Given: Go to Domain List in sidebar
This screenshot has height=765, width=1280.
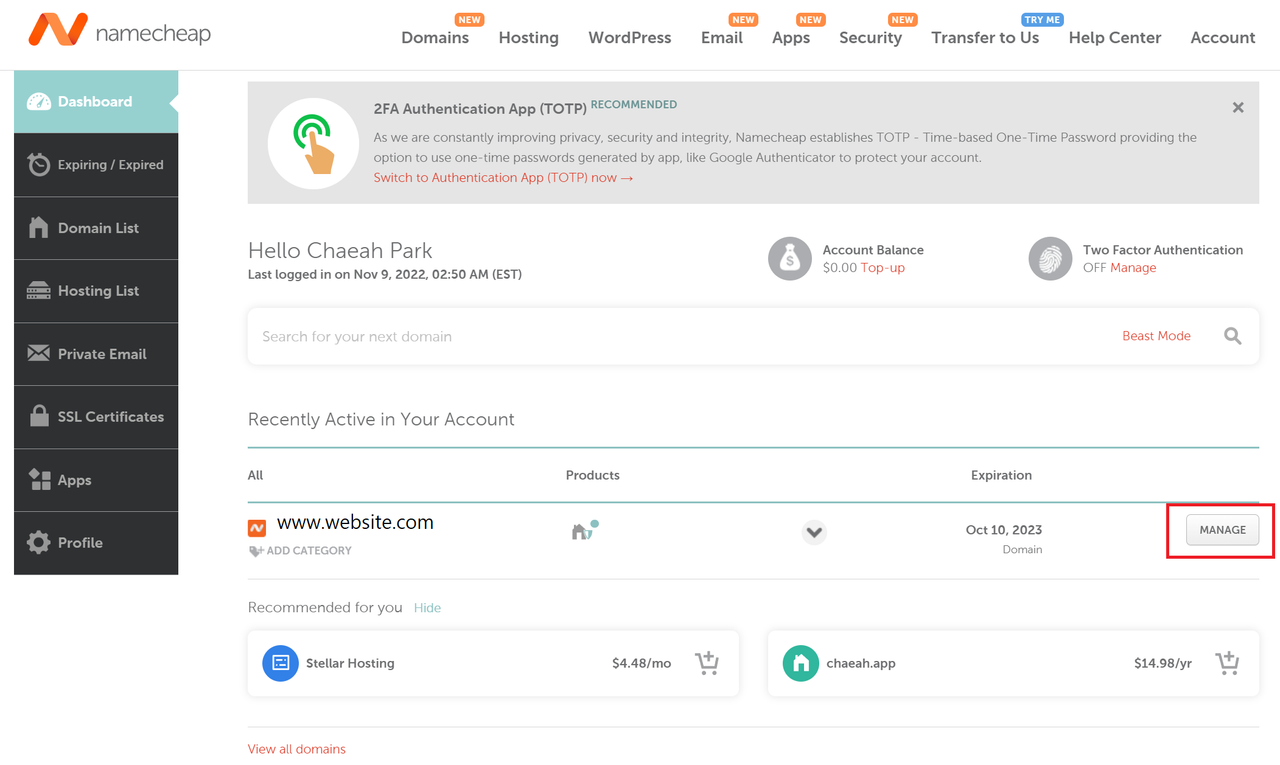Looking at the screenshot, I should point(96,228).
